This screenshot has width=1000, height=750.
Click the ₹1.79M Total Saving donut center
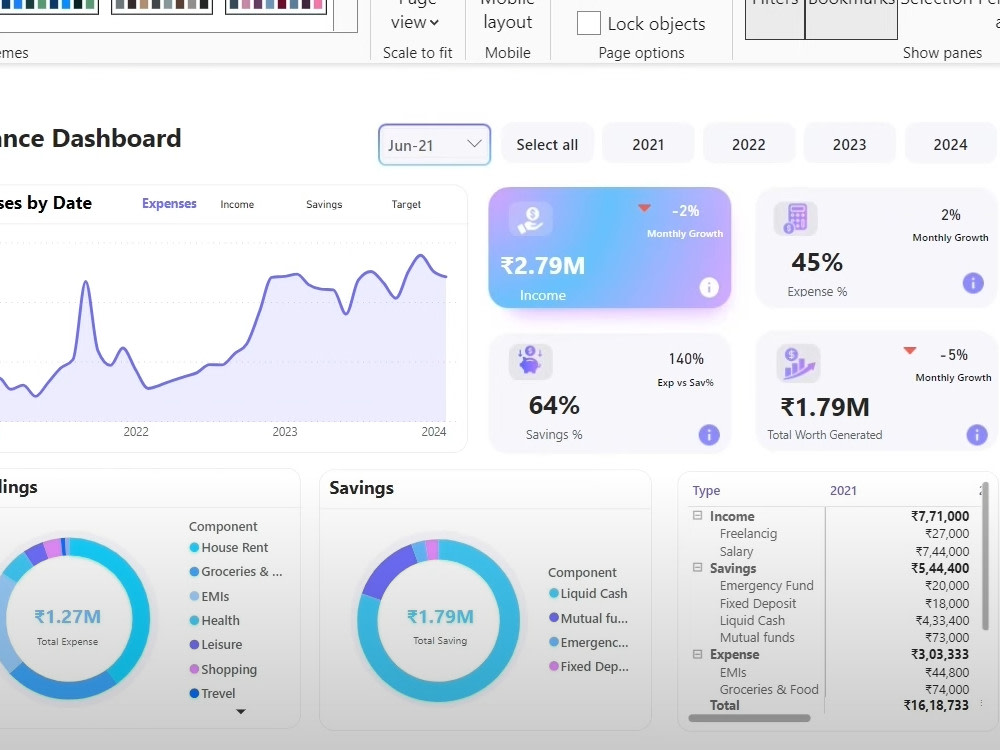[440, 617]
